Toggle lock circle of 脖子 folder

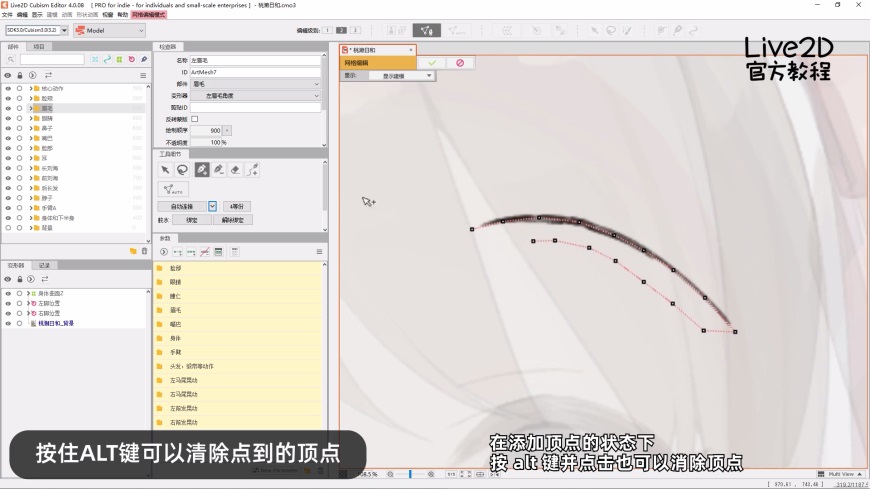tap(19, 198)
